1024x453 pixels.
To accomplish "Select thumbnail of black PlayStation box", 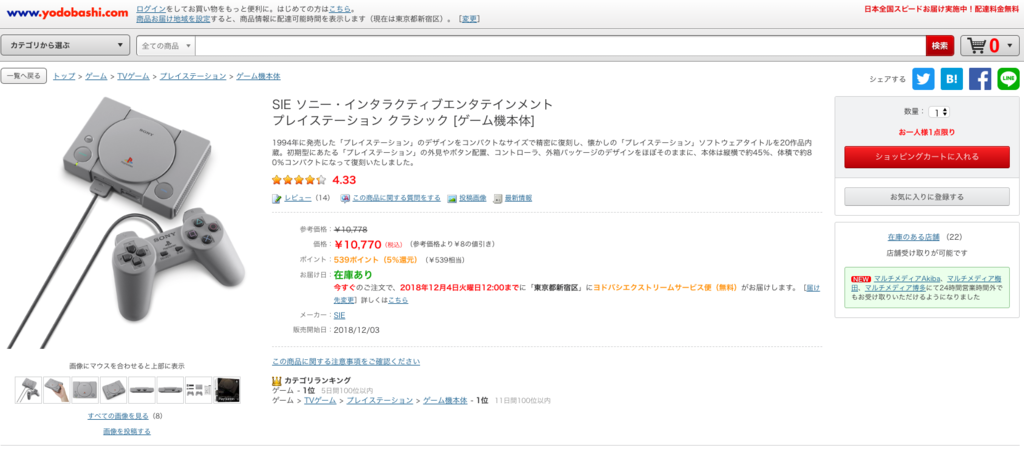I will 227,390.
